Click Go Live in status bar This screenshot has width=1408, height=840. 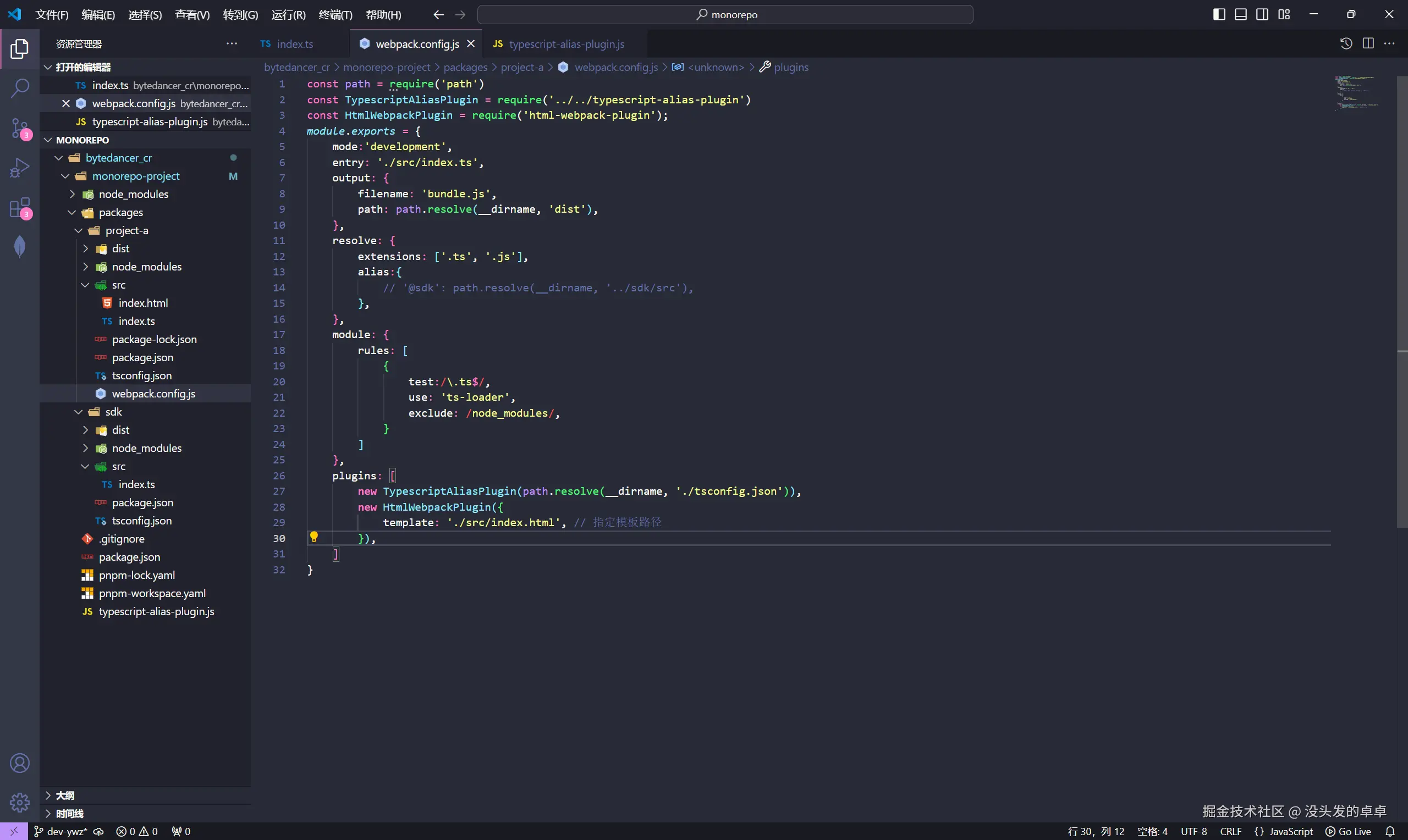click(1349, 831)
